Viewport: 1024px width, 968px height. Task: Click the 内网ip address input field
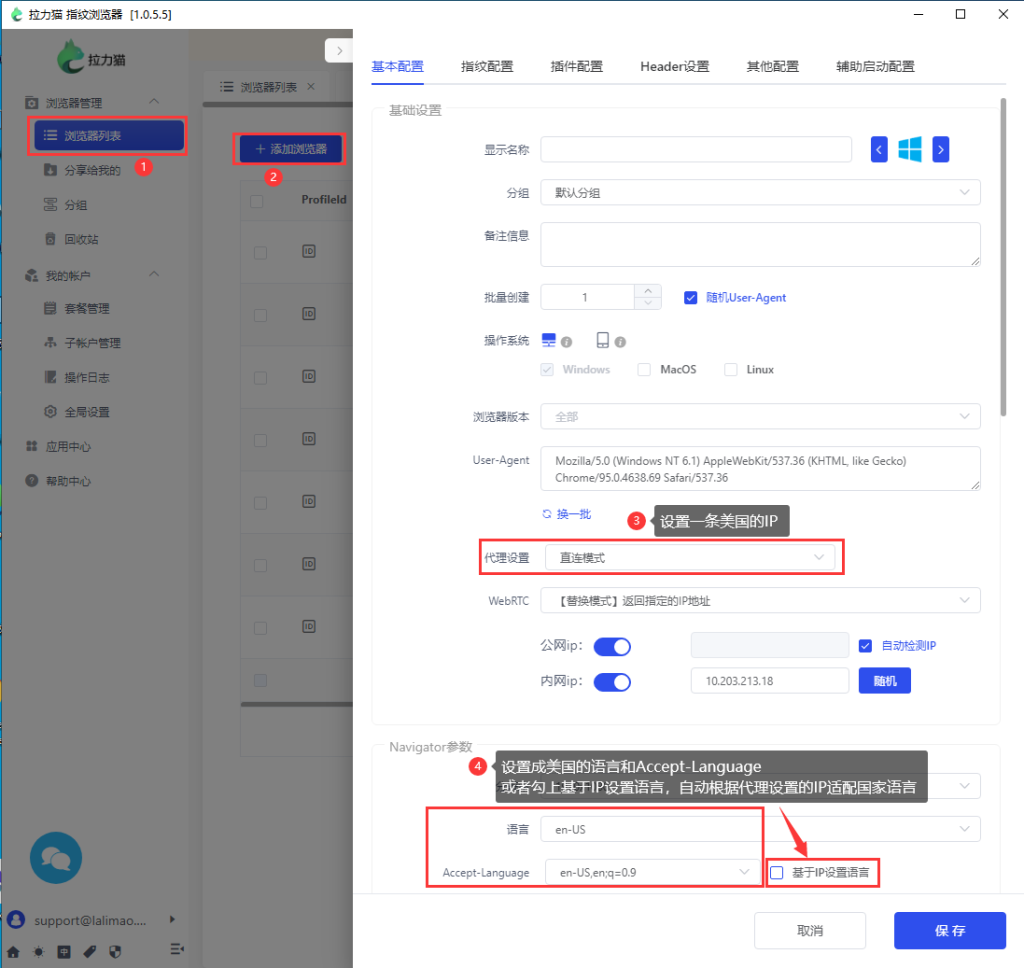click(770, 681)
